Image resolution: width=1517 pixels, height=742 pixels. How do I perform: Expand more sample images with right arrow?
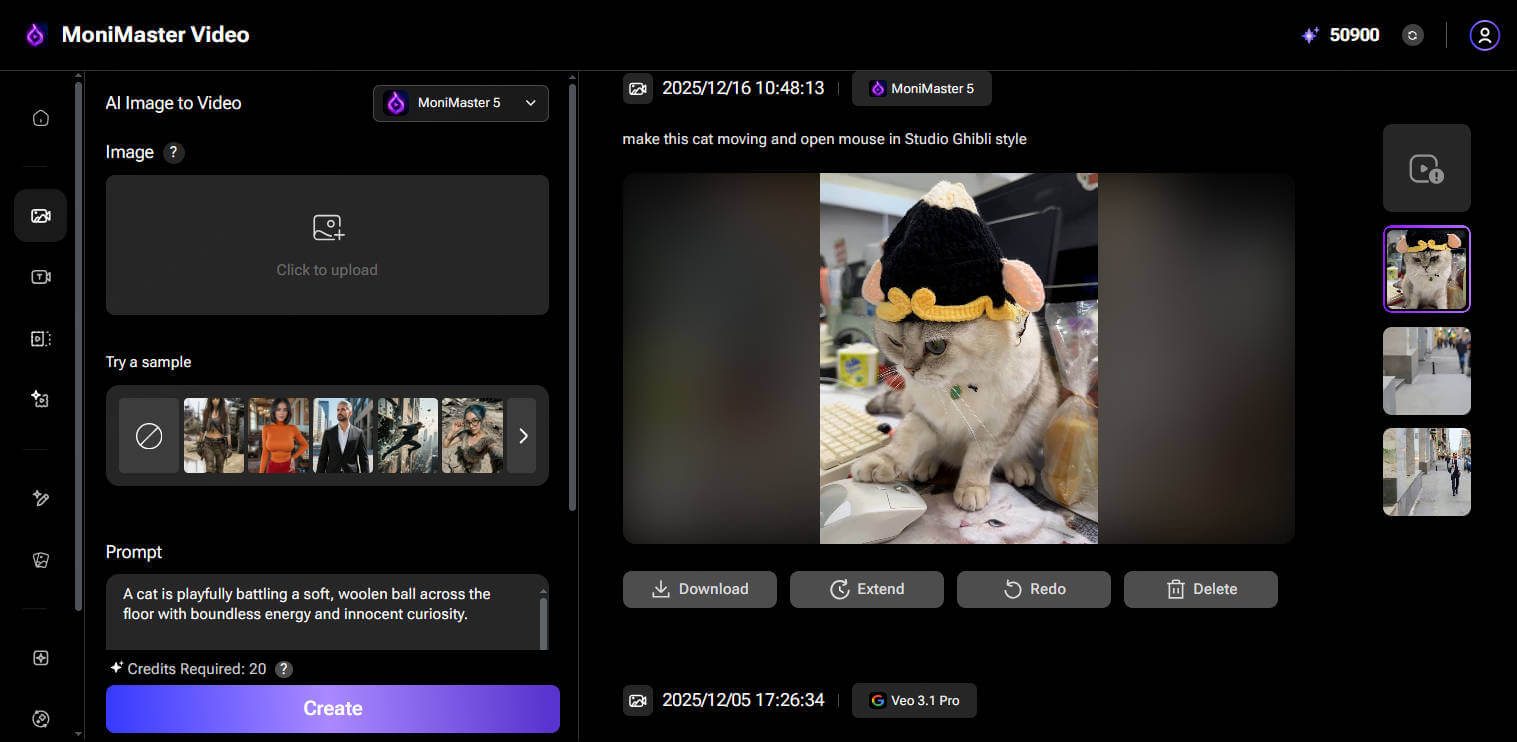click(x=522, y=435)
